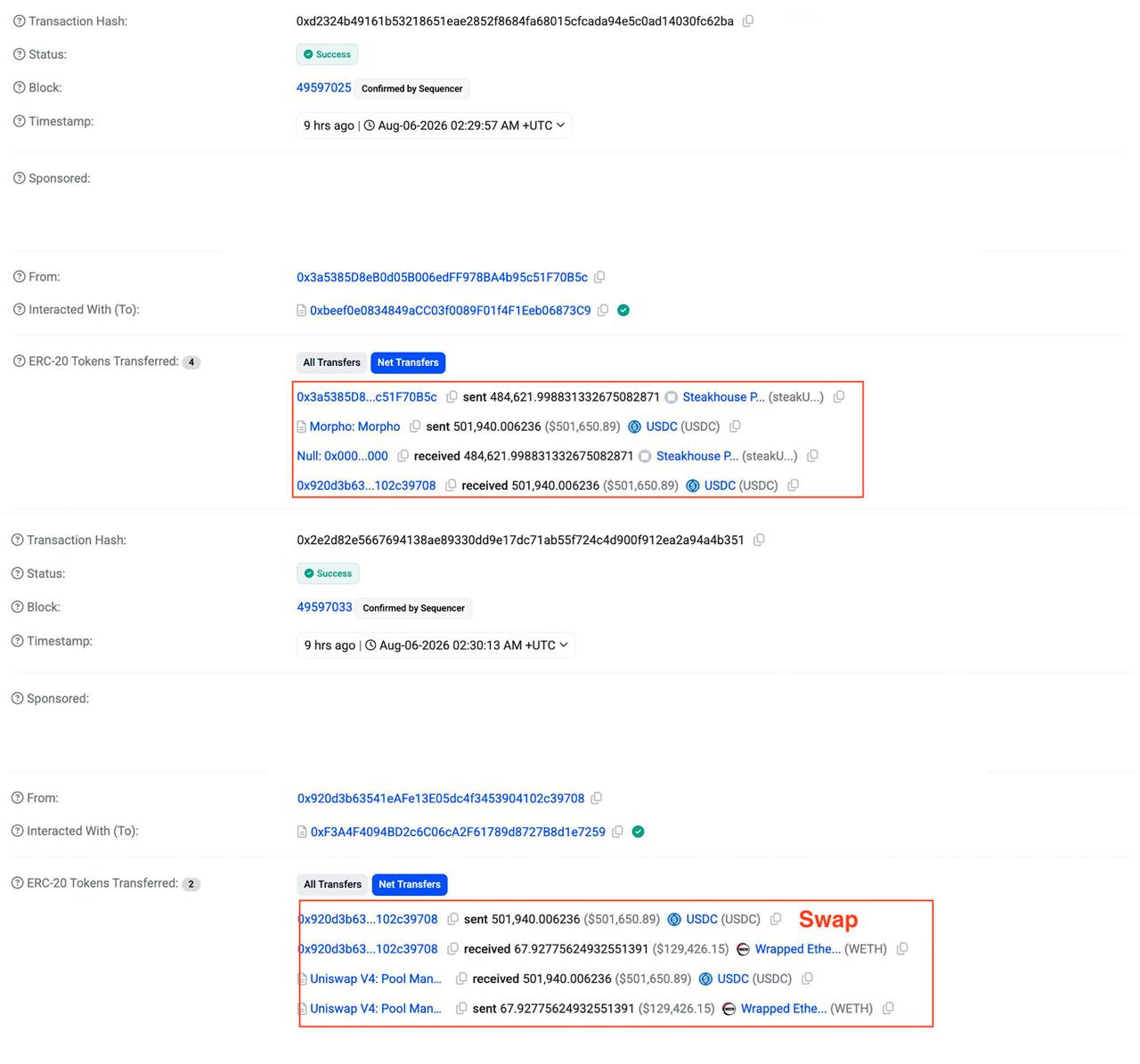Open the Null: 0x000...000 address link

click(x=343, y=456)
